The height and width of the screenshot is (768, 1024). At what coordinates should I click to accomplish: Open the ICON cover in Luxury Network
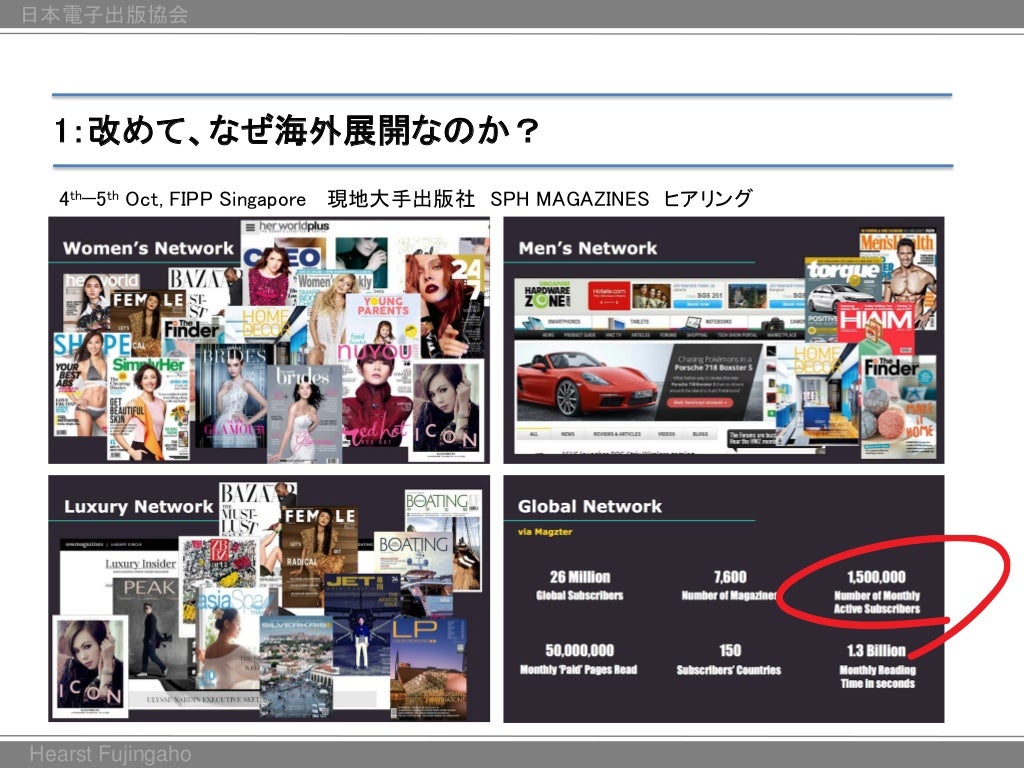pyautogui.click(x=90, y=666)
